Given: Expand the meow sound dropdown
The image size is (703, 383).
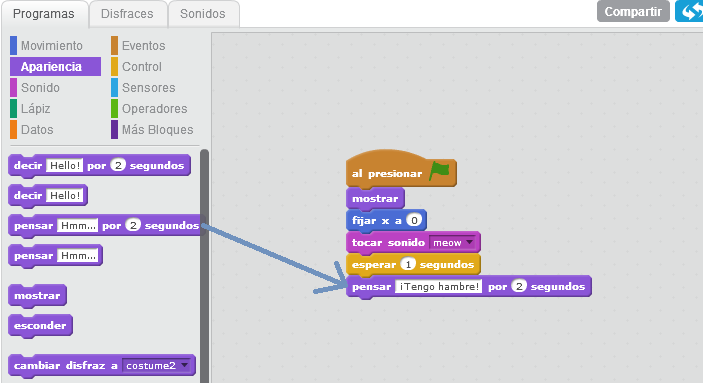Looking at the screenshot, I should [x=453, y=243].
